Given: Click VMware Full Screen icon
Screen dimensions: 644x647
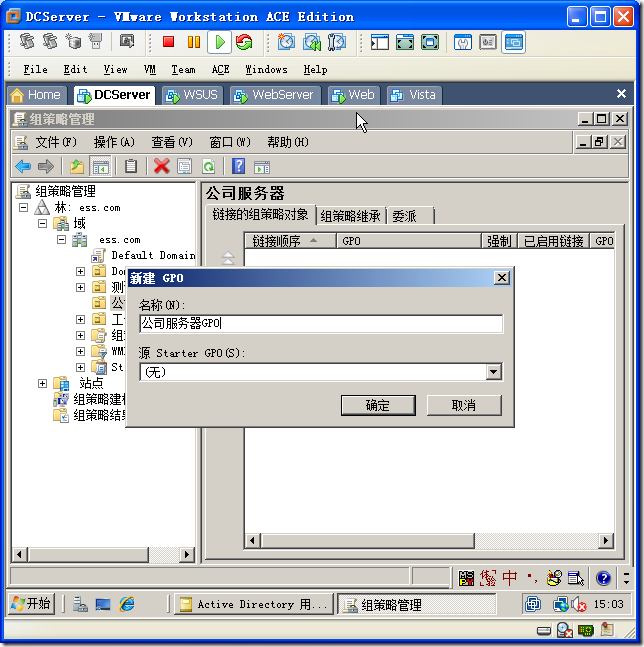Looking at the screenshot, I should (405, 42).
